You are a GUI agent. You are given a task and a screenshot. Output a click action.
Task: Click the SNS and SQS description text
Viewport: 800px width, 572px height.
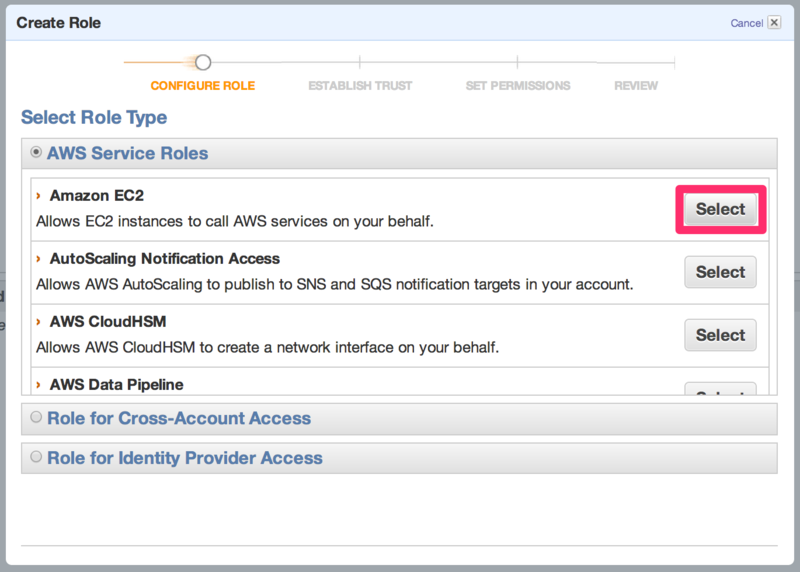point(335,284)
